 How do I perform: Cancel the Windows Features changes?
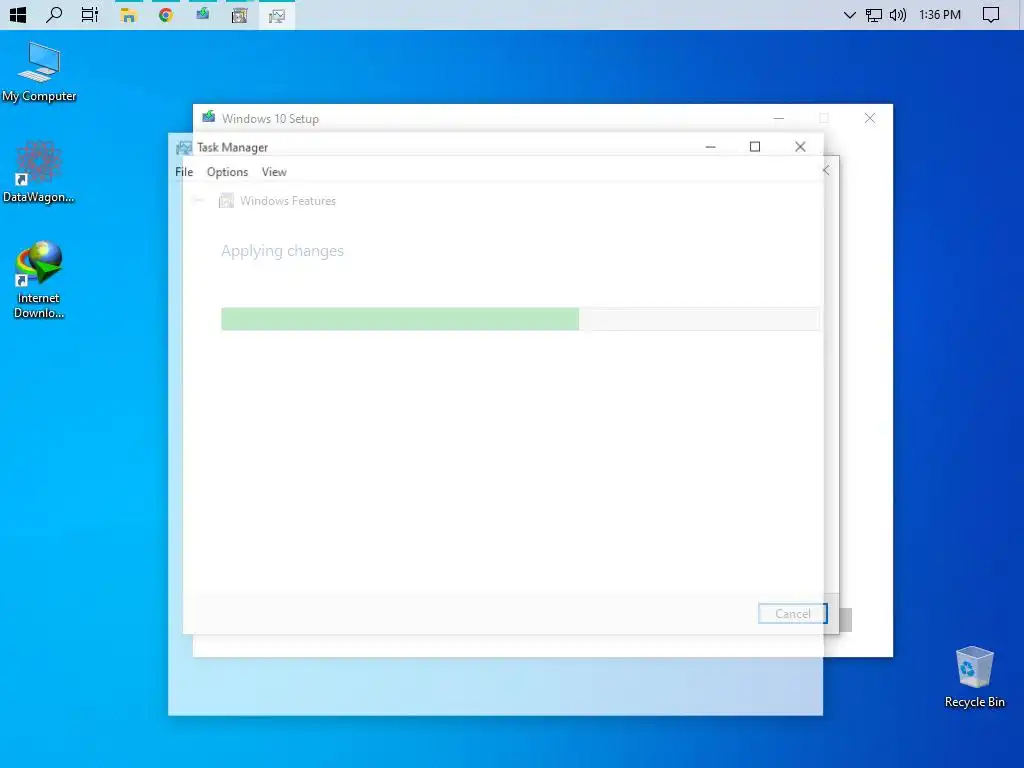(792, 613)
